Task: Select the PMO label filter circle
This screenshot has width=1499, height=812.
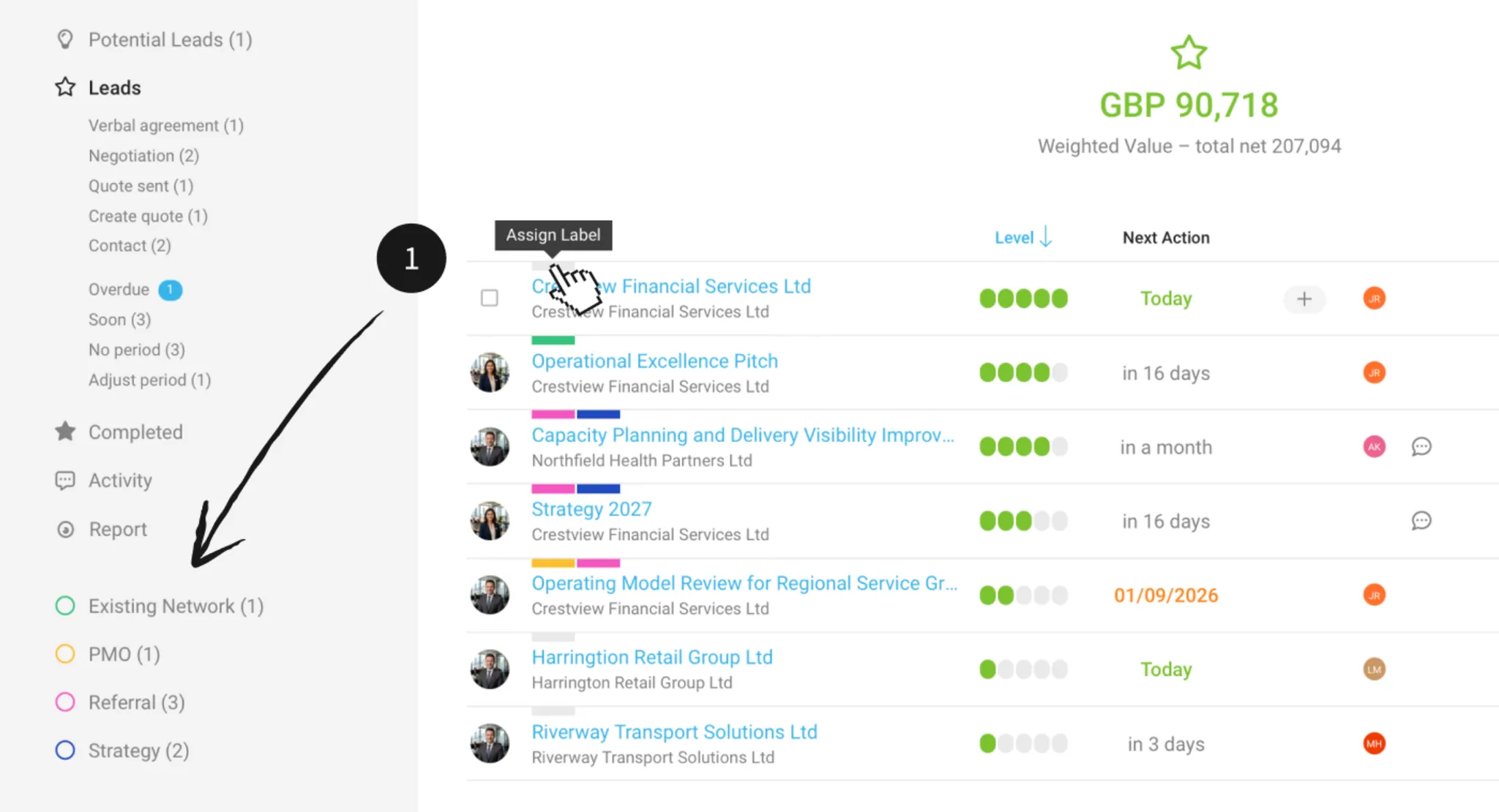Action: click(x=65, y=654)
